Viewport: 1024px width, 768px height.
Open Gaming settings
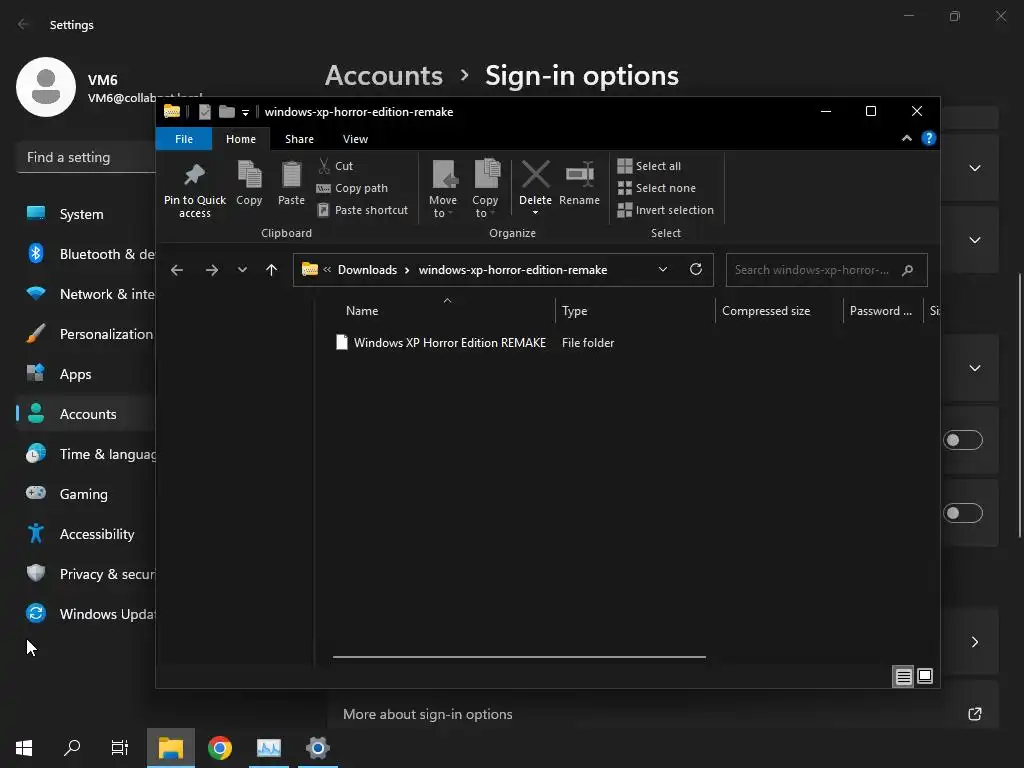coord(86,494)
